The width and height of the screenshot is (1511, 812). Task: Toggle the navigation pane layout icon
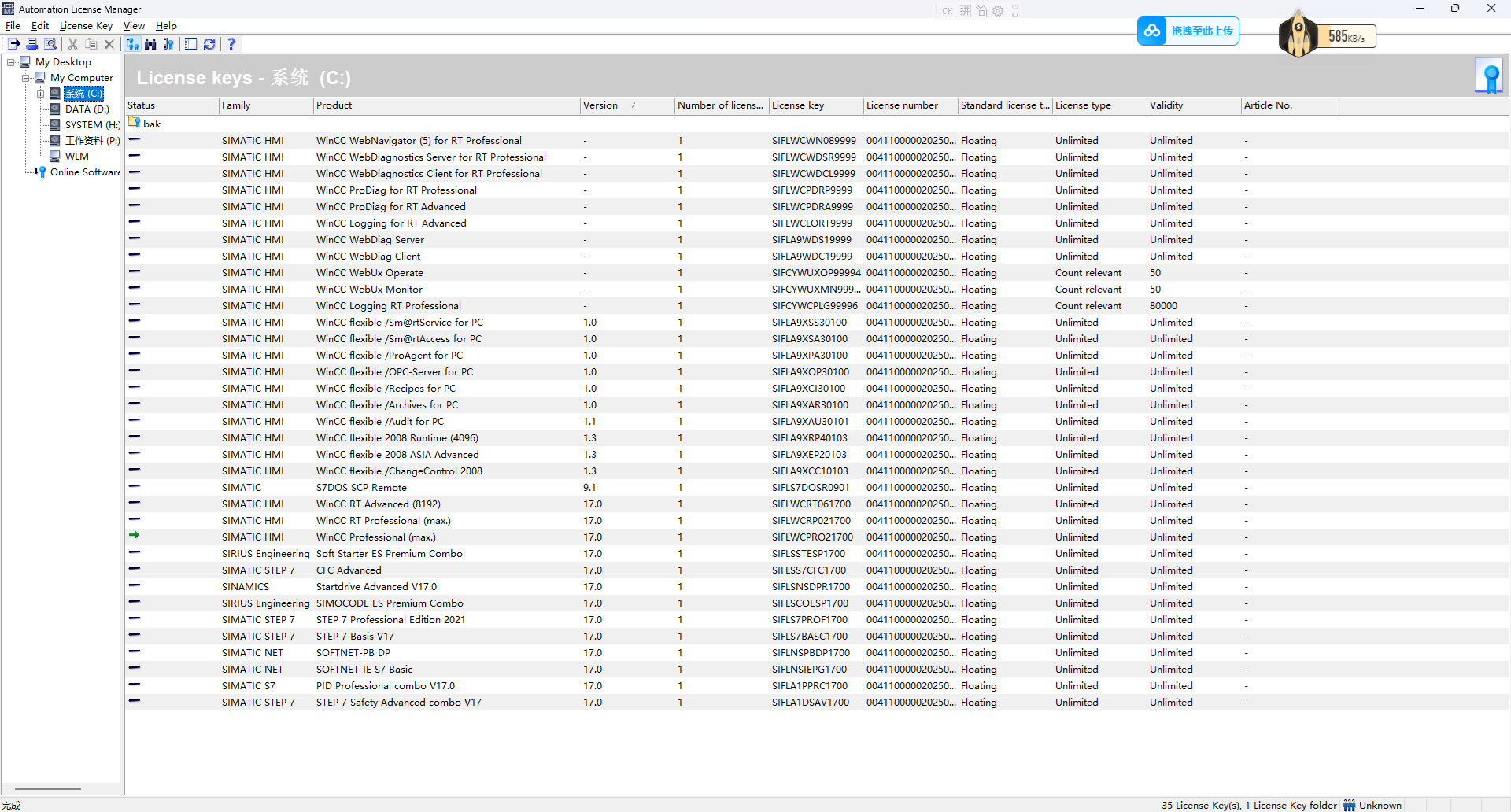(x=190, y=44)
